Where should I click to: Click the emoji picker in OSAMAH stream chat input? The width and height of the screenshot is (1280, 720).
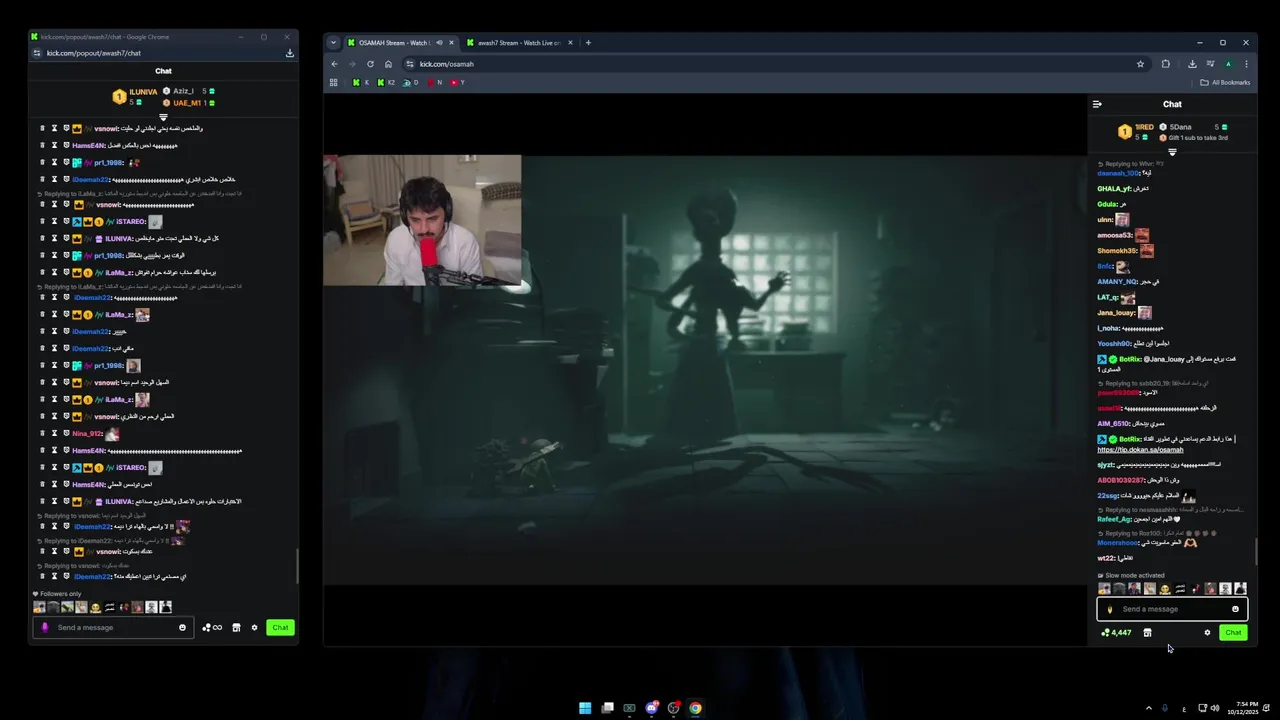point(1235,609)
